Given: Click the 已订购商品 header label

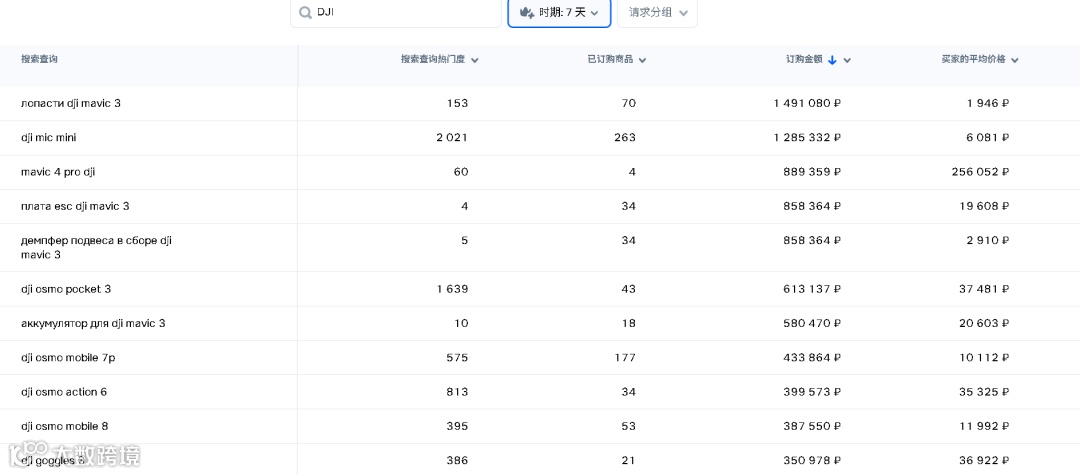Looking at the screenshot, I should click(x=610, y=59).
